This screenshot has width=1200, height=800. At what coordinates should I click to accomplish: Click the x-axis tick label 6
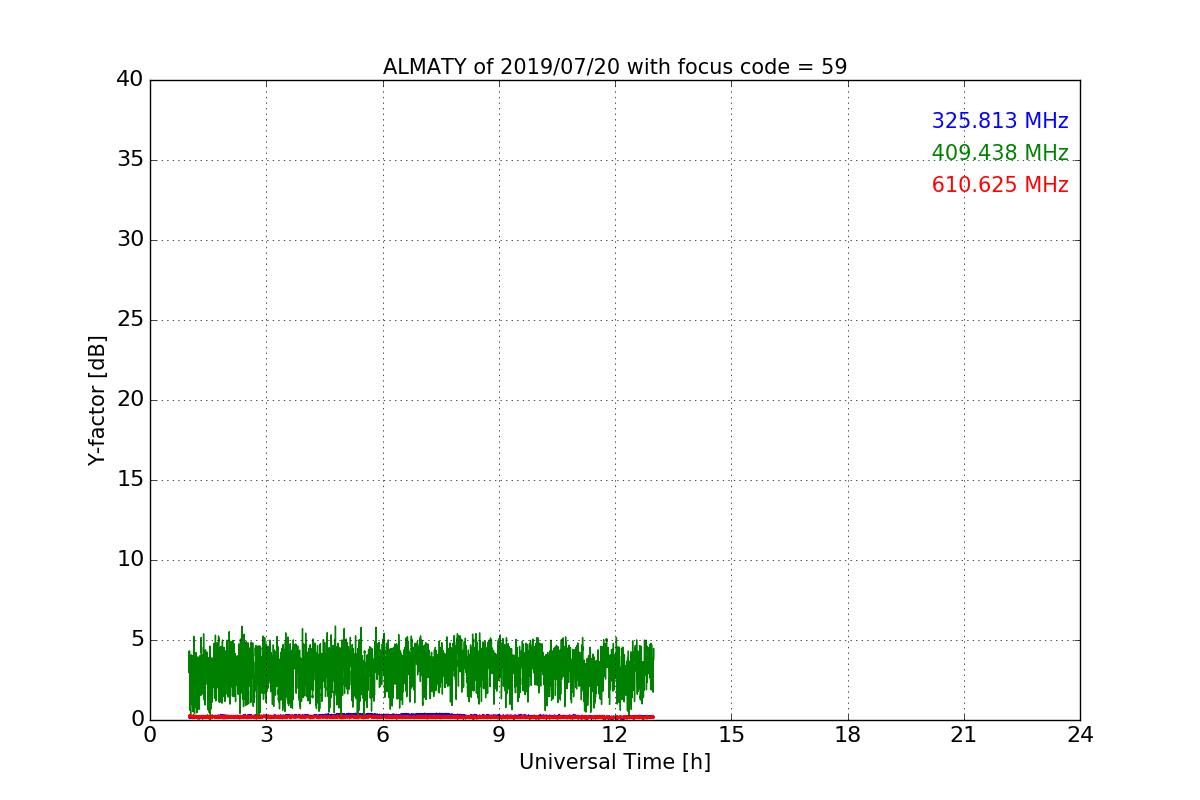tap(383, 735)
